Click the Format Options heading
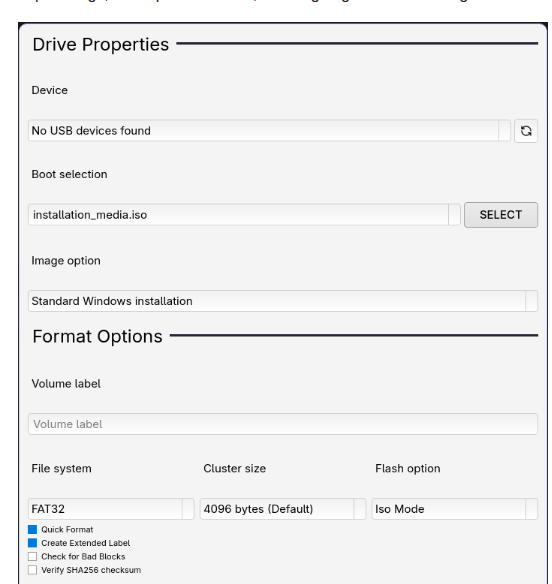This screenshot has height=584, width=552. coord(97,337)
